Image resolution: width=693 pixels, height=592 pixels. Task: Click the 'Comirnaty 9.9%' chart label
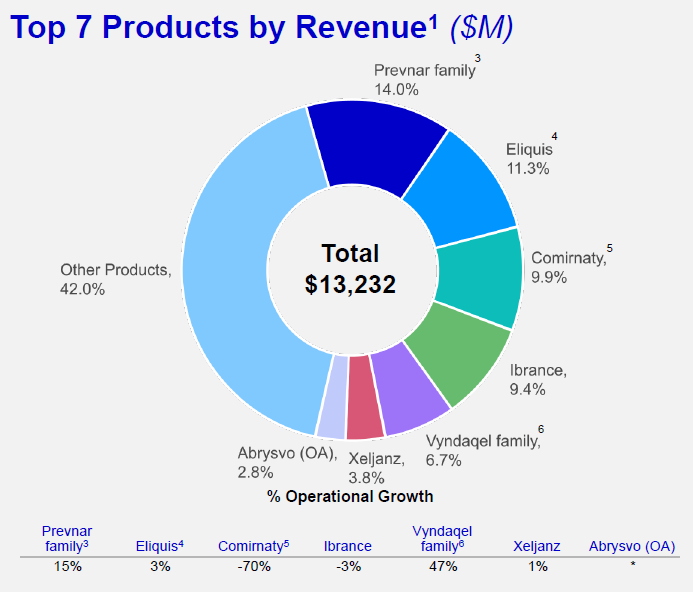coord(571,264)
